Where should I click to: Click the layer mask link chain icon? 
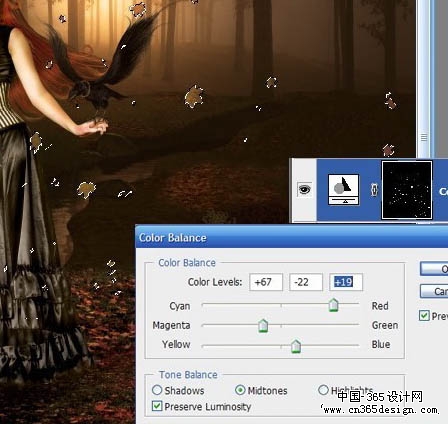pyautogui.click(x=374, y=190)
